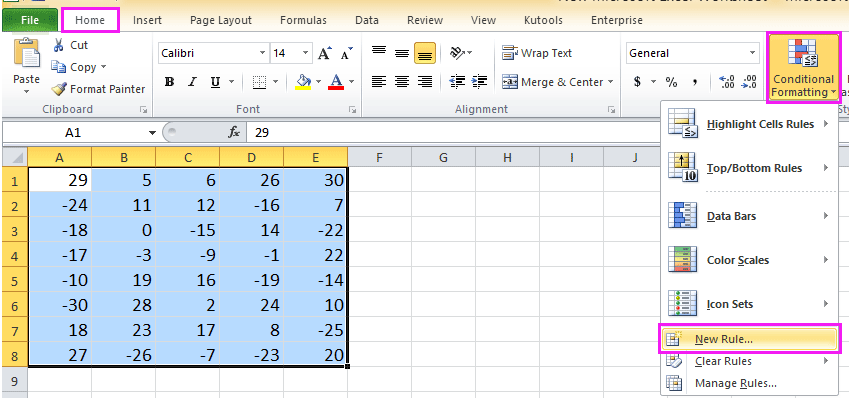The width and height of the screenshot is (849, 398).
Task: Select Manage Rules... menu item
Action: click(749, 383)
